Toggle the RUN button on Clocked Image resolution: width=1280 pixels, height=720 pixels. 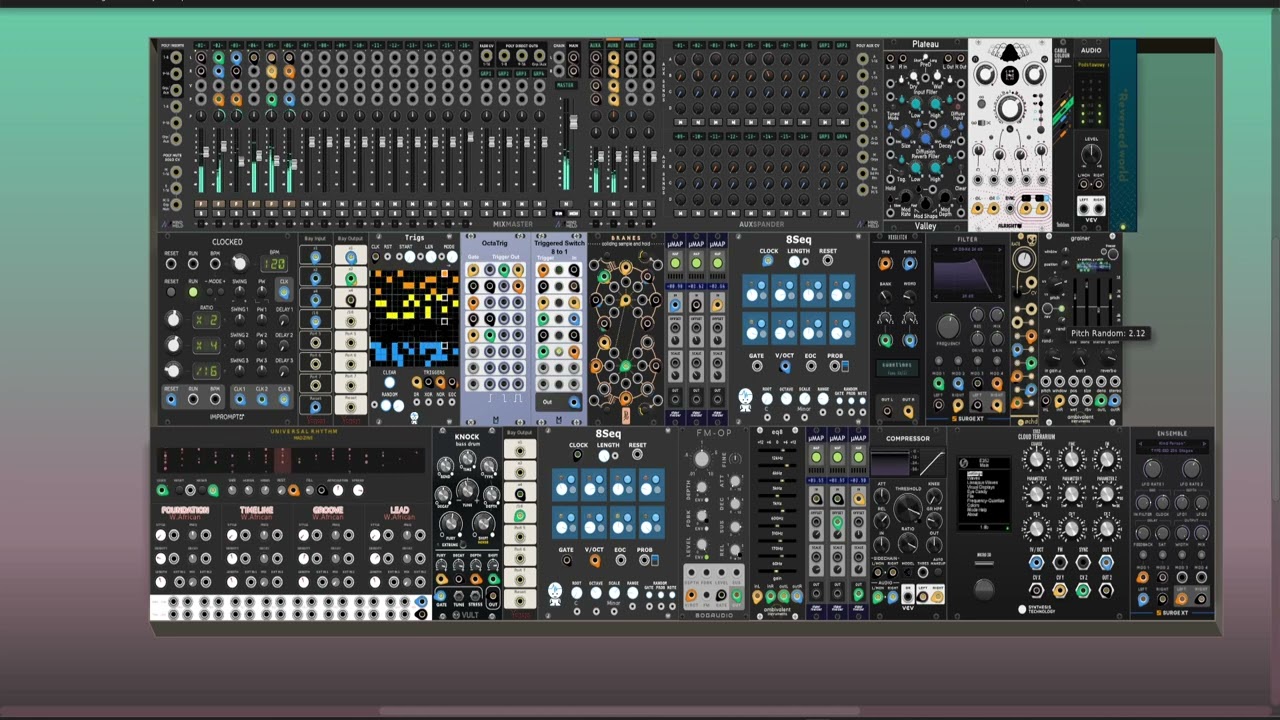(x=193, y=292)
